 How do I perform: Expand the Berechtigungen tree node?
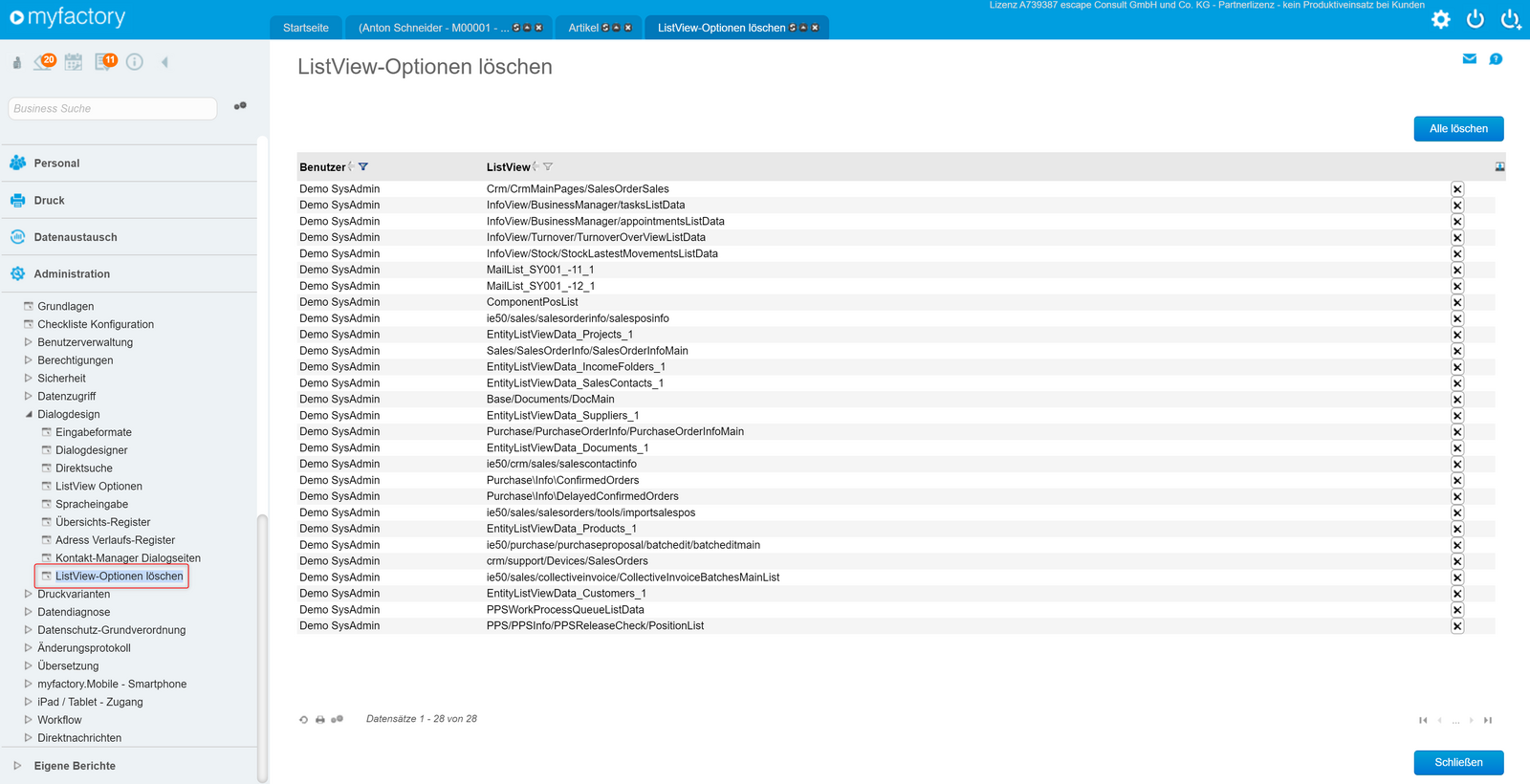coord(28,360)
